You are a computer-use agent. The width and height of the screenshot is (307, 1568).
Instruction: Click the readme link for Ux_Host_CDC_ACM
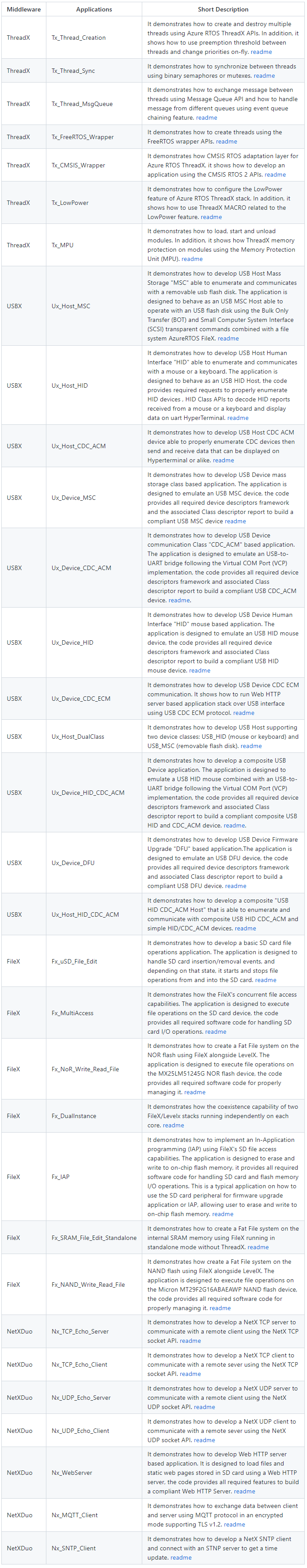(x=224, y=460)
